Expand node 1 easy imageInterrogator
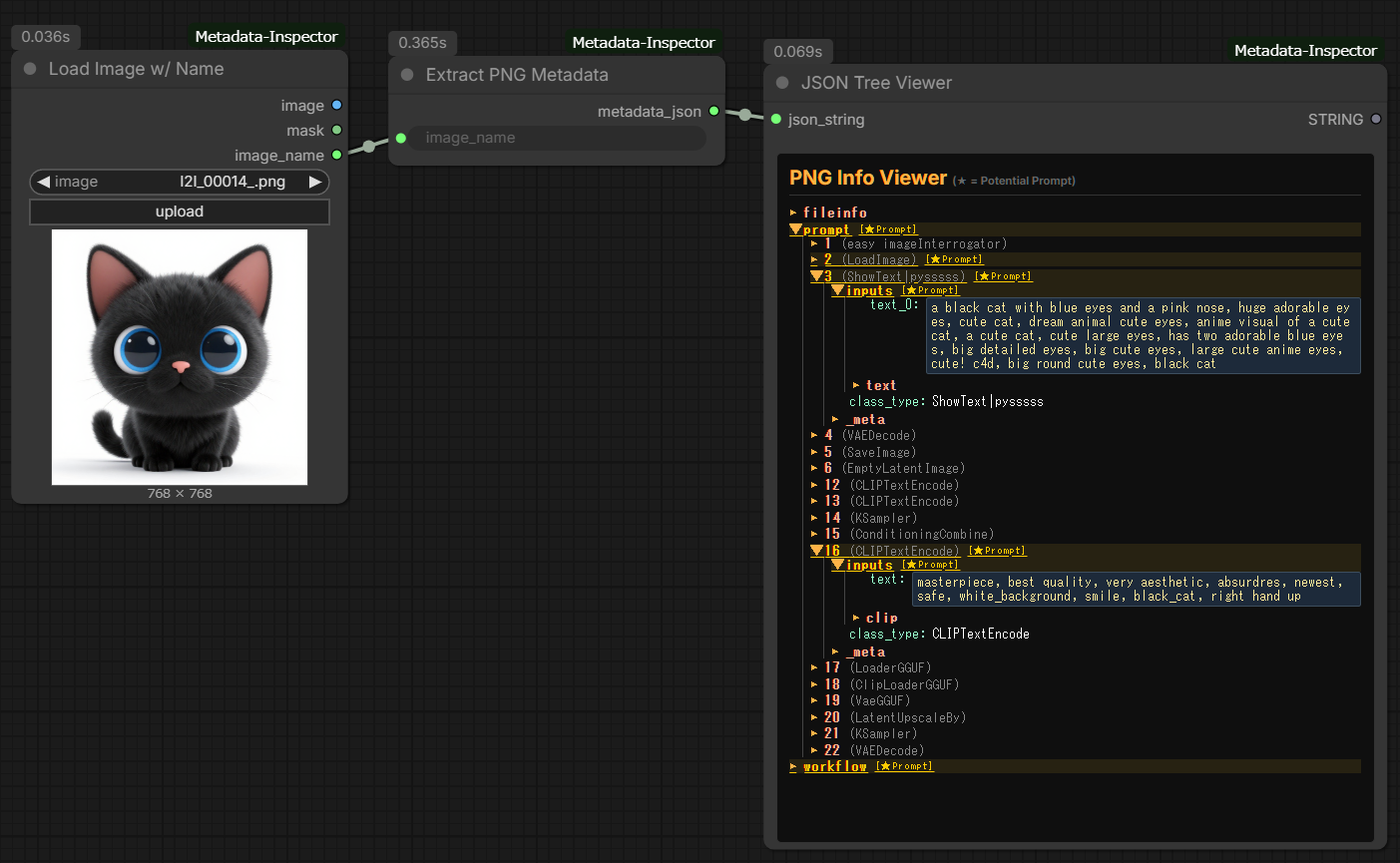Image resolution: width=1400 pixels, height=863 pixels. pos(814,243)
